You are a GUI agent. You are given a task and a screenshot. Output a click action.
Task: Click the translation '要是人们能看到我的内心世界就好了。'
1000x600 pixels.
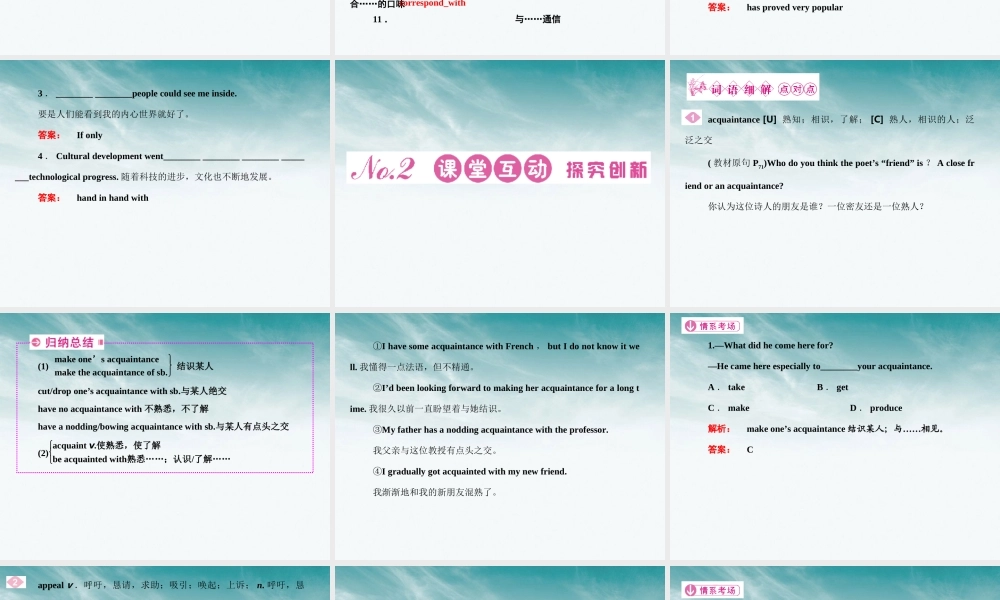[x=114, y=114]
